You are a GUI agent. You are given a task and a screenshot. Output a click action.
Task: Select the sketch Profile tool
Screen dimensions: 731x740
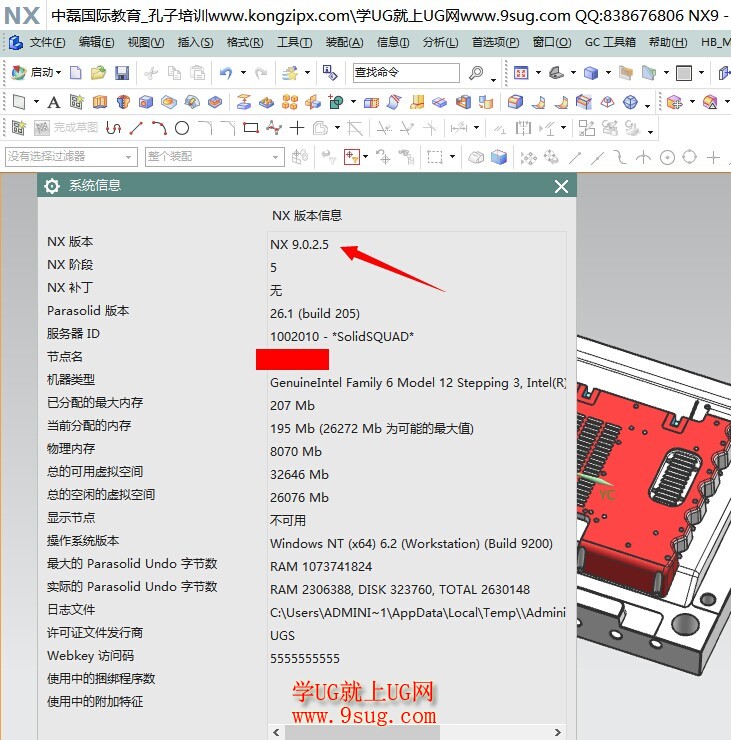click(114, 128)
